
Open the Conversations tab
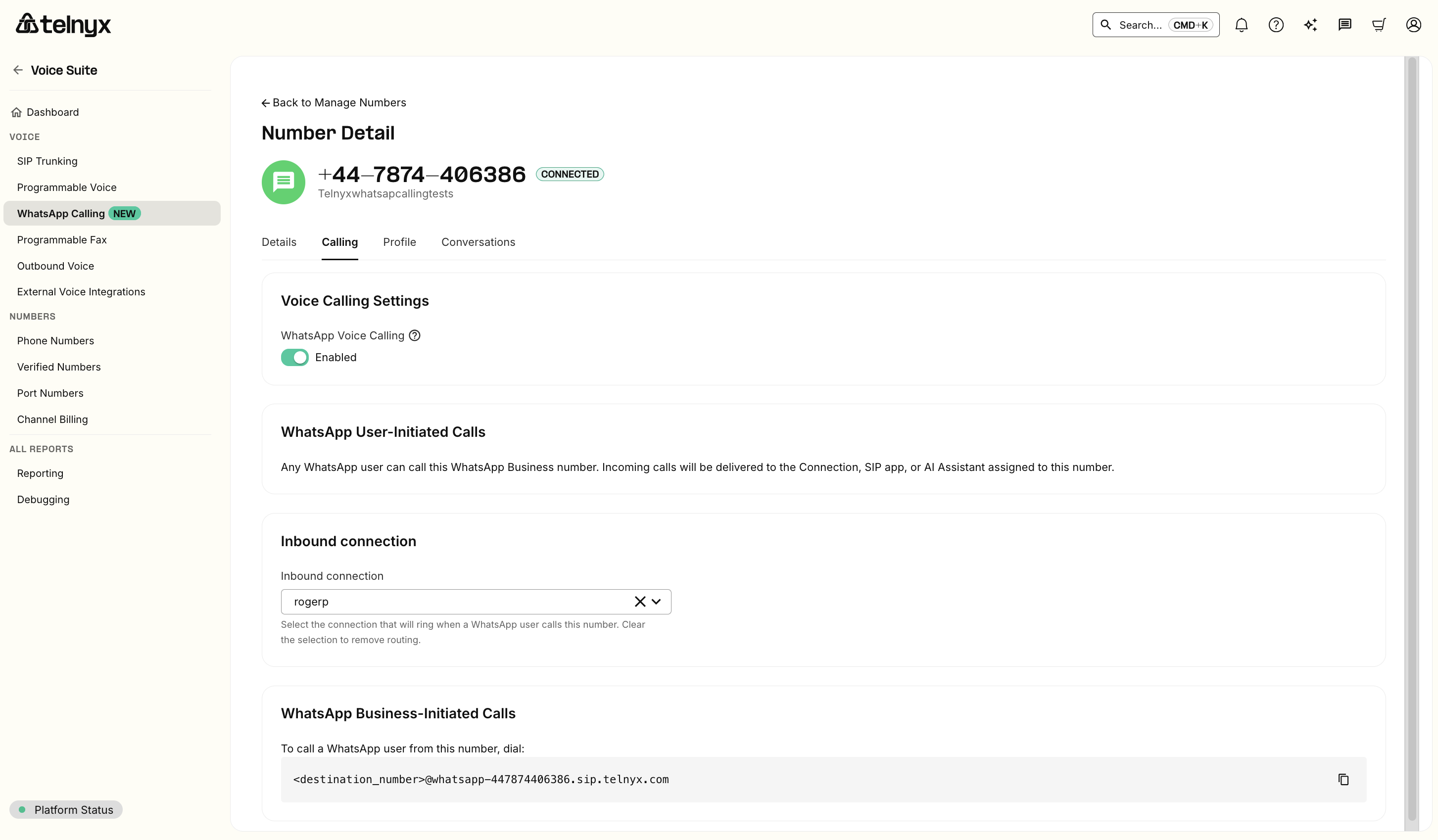coord(478,242)
